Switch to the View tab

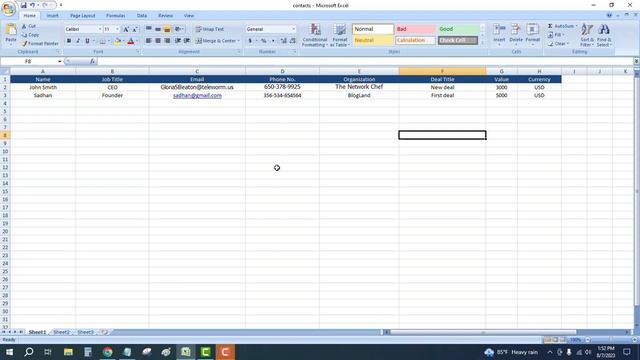189,16
